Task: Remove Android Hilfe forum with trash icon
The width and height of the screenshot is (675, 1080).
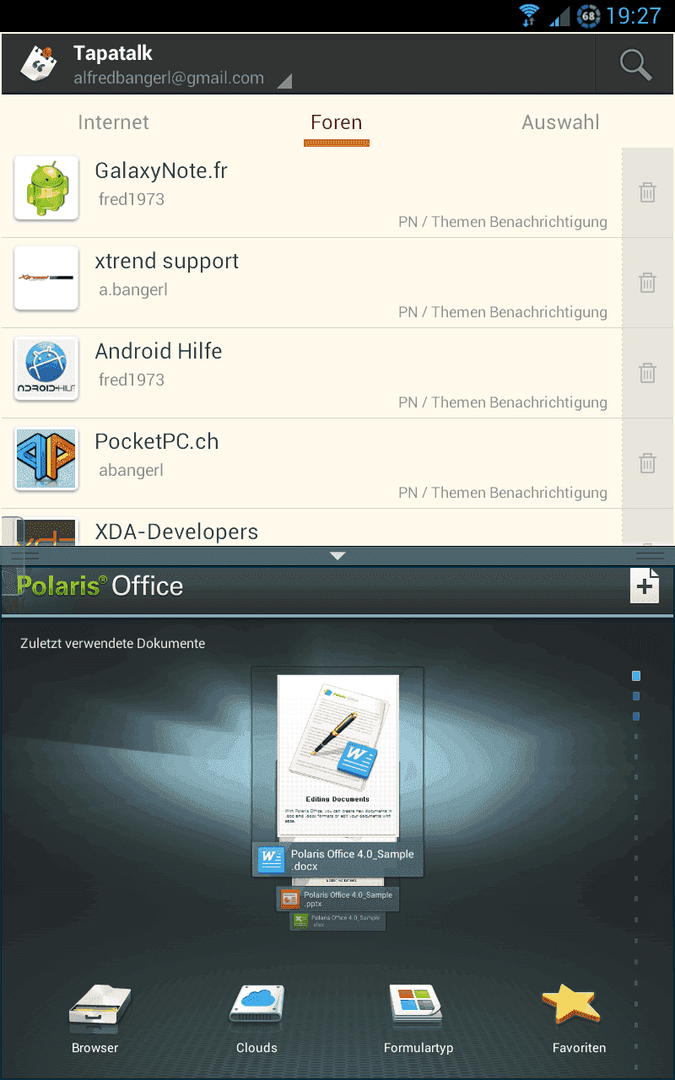Action: point(647,373)
